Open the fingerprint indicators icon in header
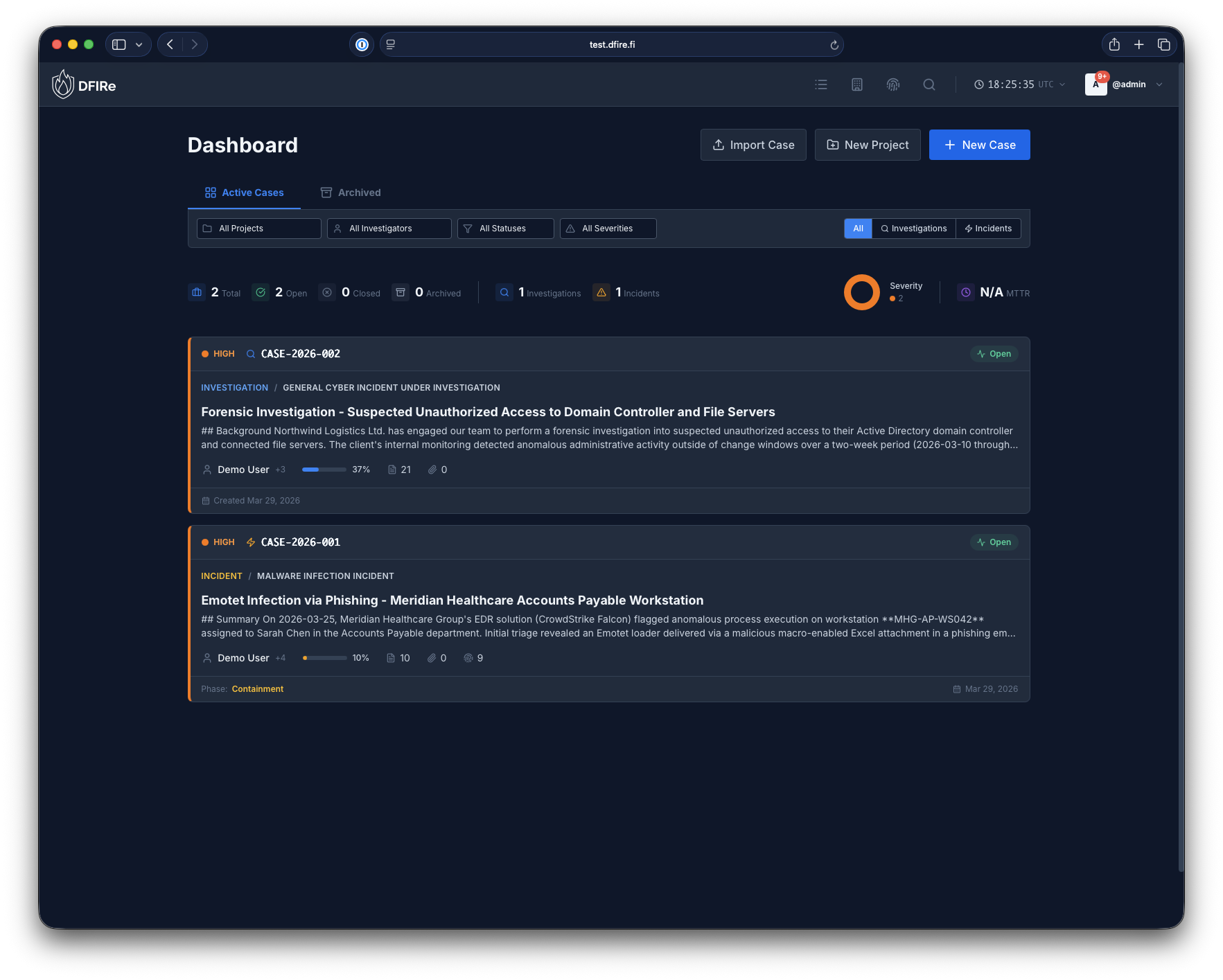 point(893,84)
